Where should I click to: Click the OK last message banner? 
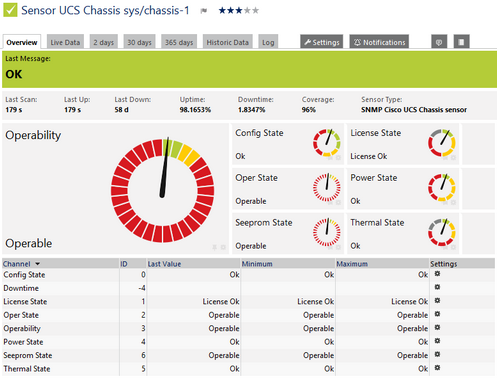click(249, 69)
